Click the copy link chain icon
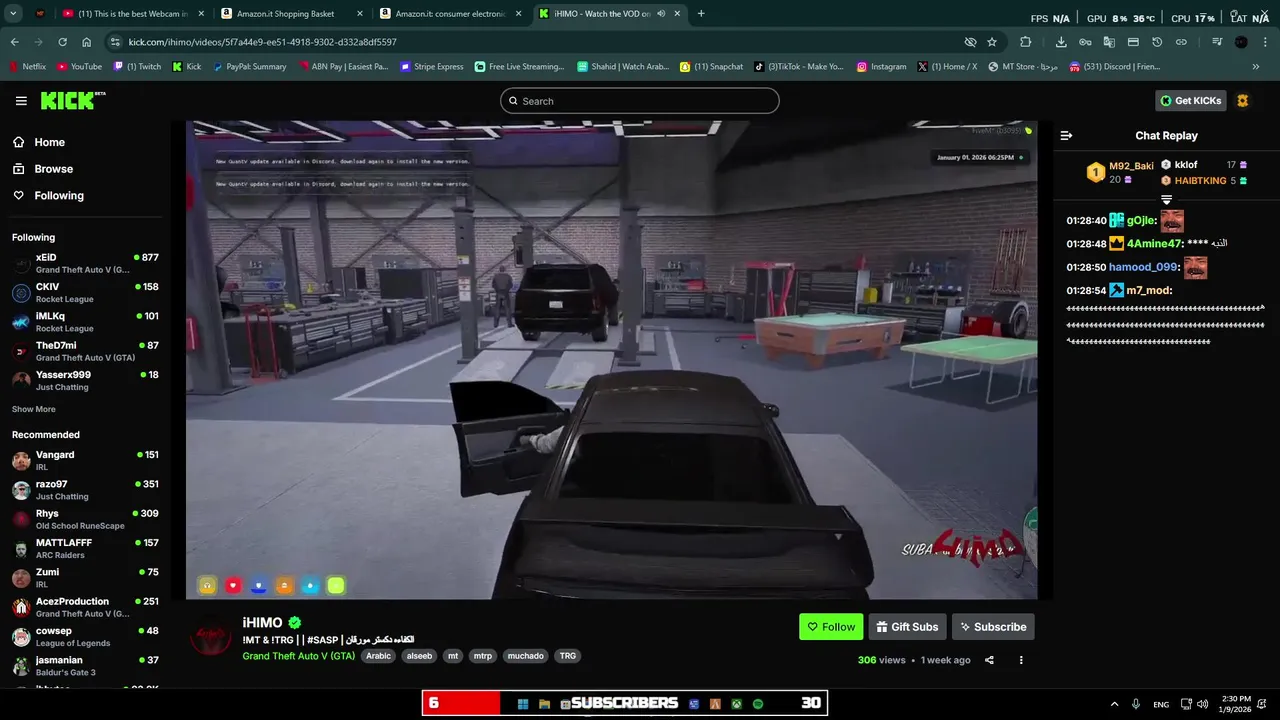This screenshot has height=720, width=1280. [x=1181, y=42]
